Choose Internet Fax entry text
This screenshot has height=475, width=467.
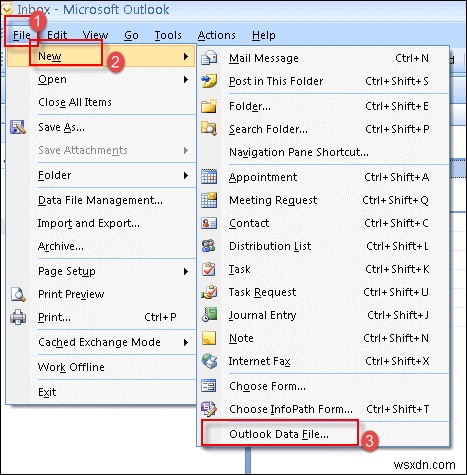(x=259, y=361)
